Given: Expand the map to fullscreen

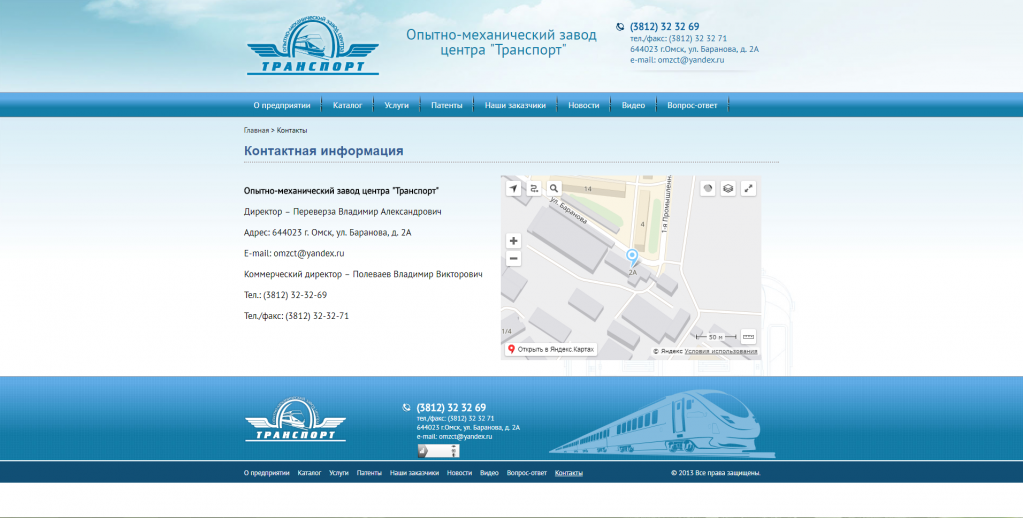Looking at the screenshot, I should (748, 188).
